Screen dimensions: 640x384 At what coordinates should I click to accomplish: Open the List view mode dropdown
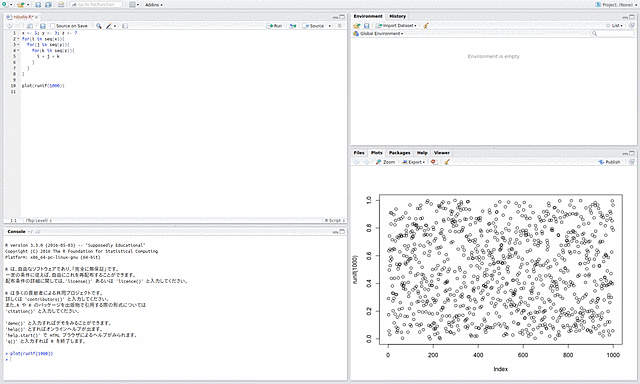pyautogui.click(x=615, y=25)
